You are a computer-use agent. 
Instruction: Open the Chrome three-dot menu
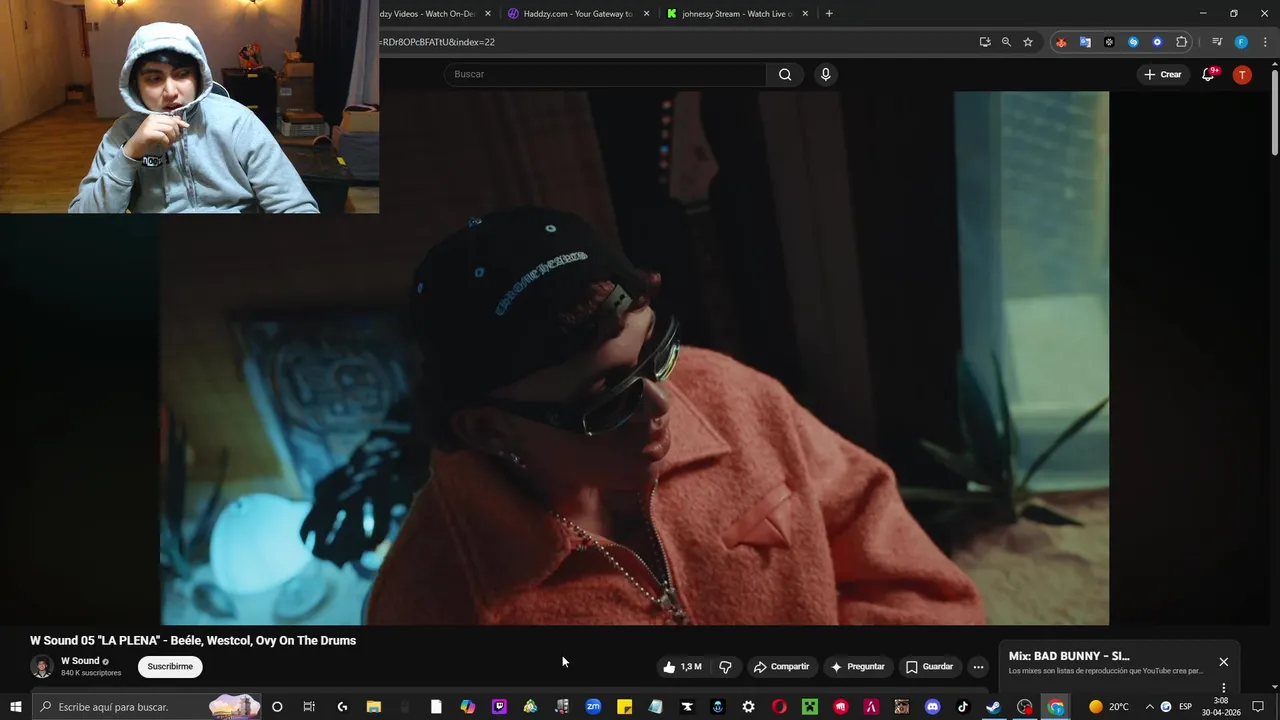[1264, 42]
